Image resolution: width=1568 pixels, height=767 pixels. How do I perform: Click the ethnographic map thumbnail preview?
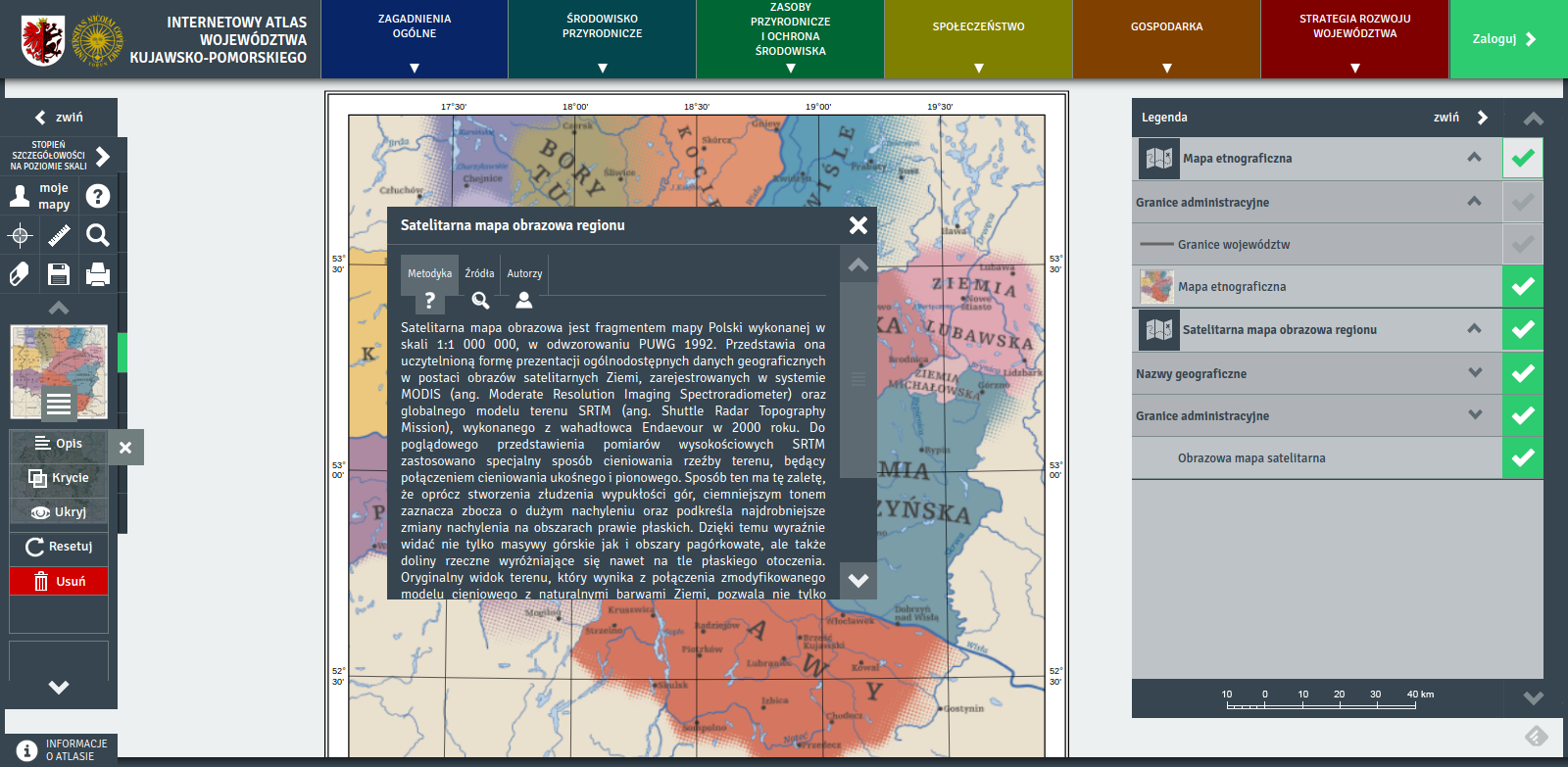pyautogui.click(x=59, y=372)
